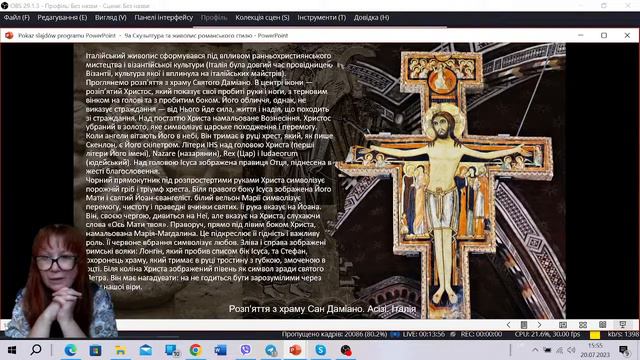640x360 pixels.
Task: Click the LIVE: 00:13:56 streaming status
Action: 424,334
